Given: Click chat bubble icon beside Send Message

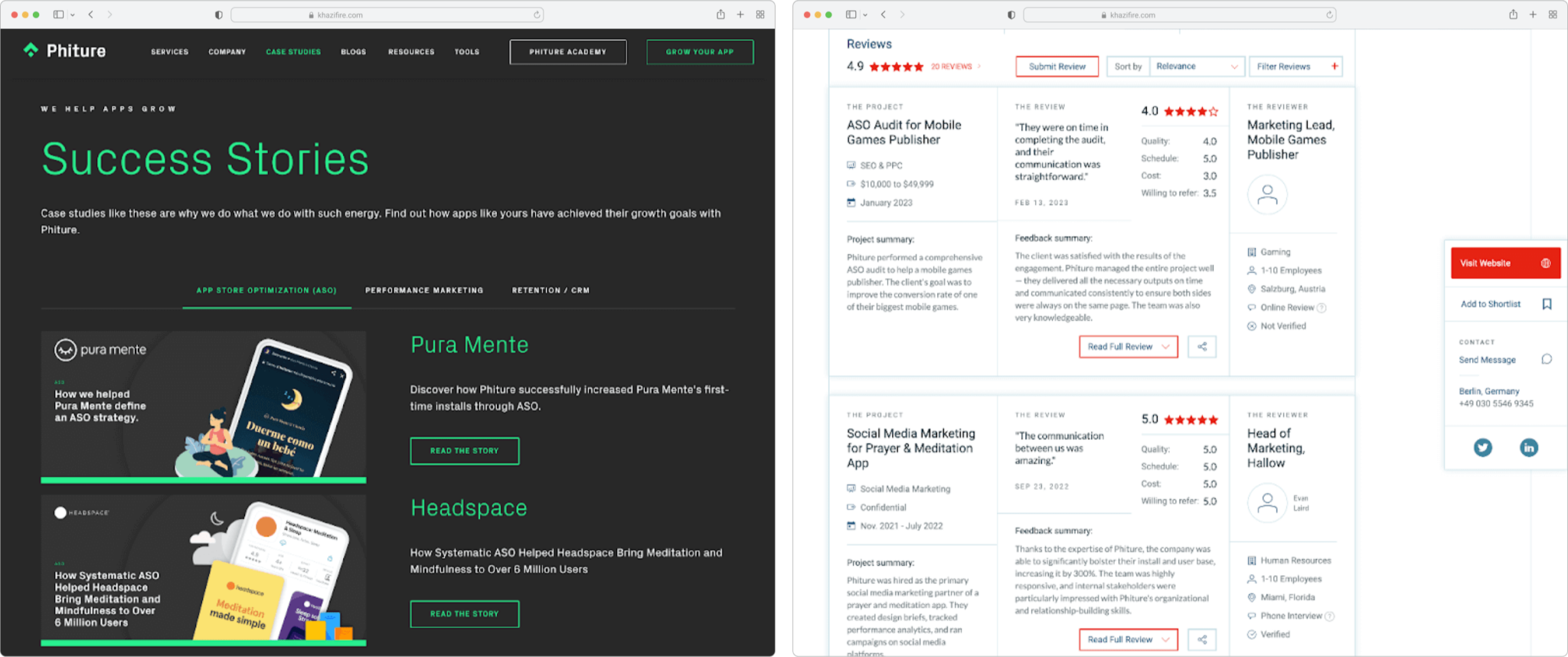Looking at the screenshot, I should (1547, 359).
